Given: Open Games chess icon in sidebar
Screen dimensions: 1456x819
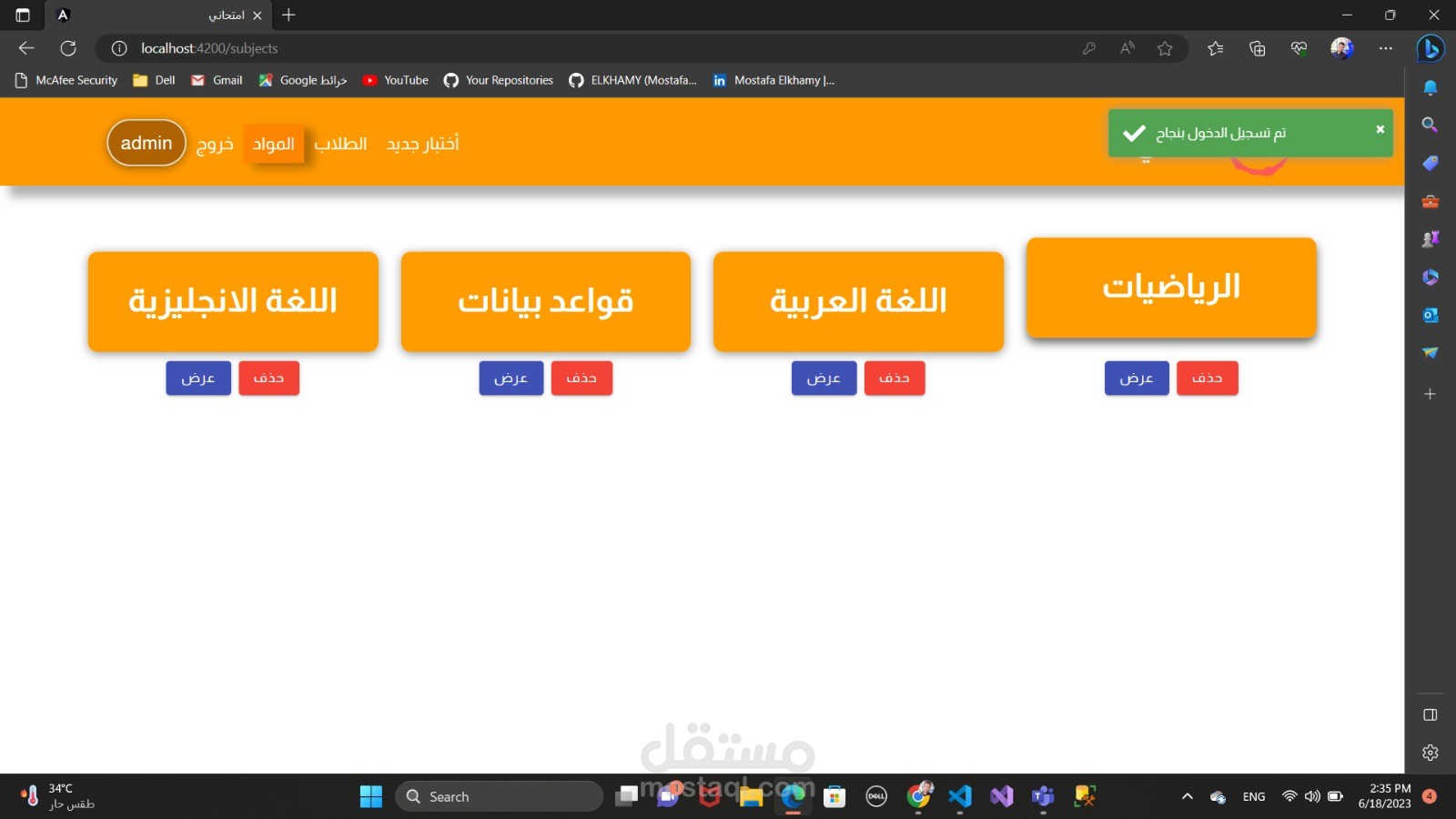Looking at the screenshot, I should (1431, 238).
